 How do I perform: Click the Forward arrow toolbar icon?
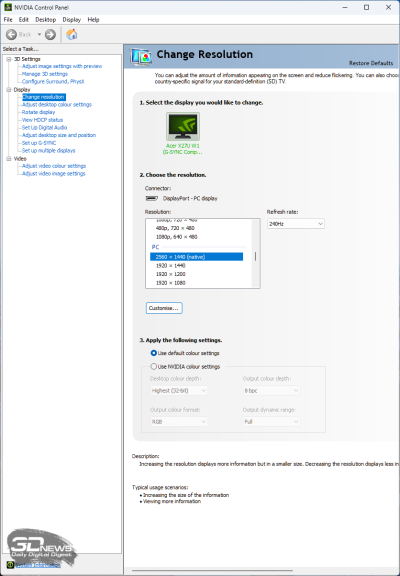[x=50, y=35]
